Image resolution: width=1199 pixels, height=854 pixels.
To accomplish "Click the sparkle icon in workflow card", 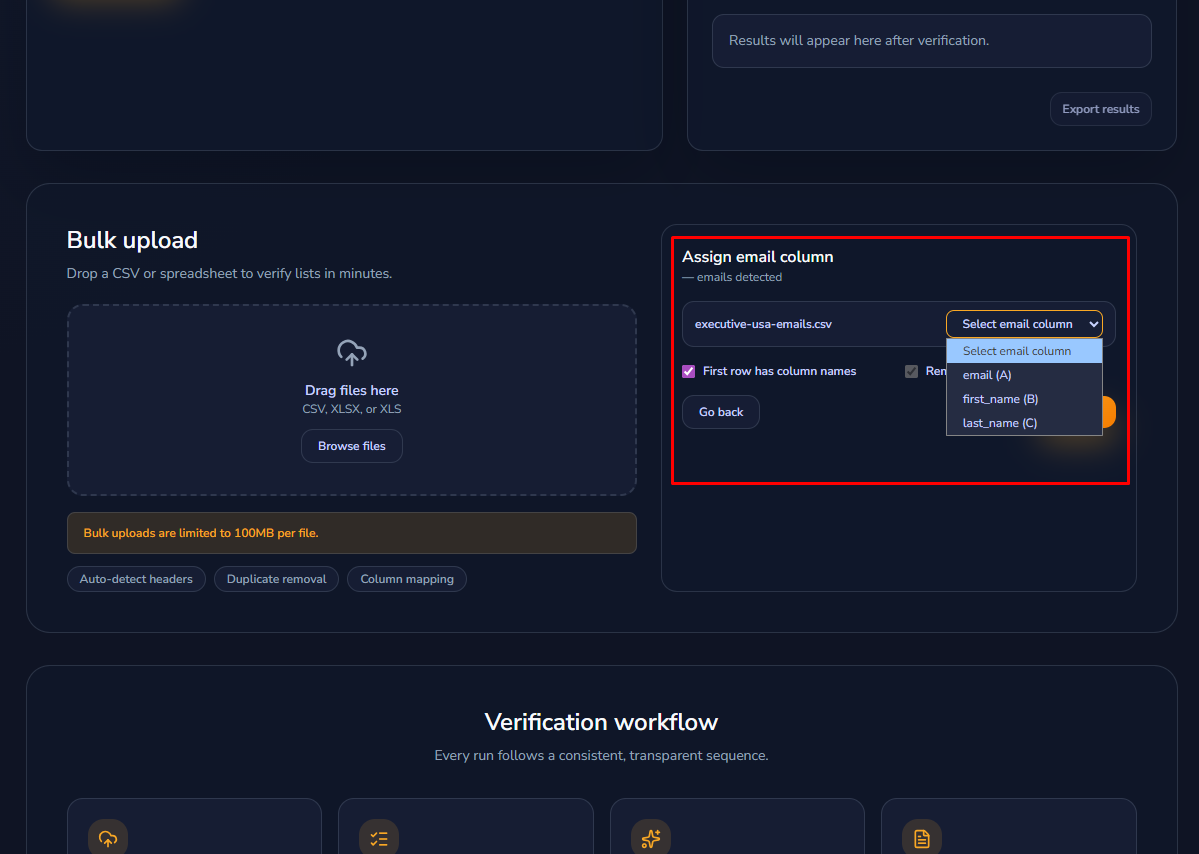I will click(651, 838).
